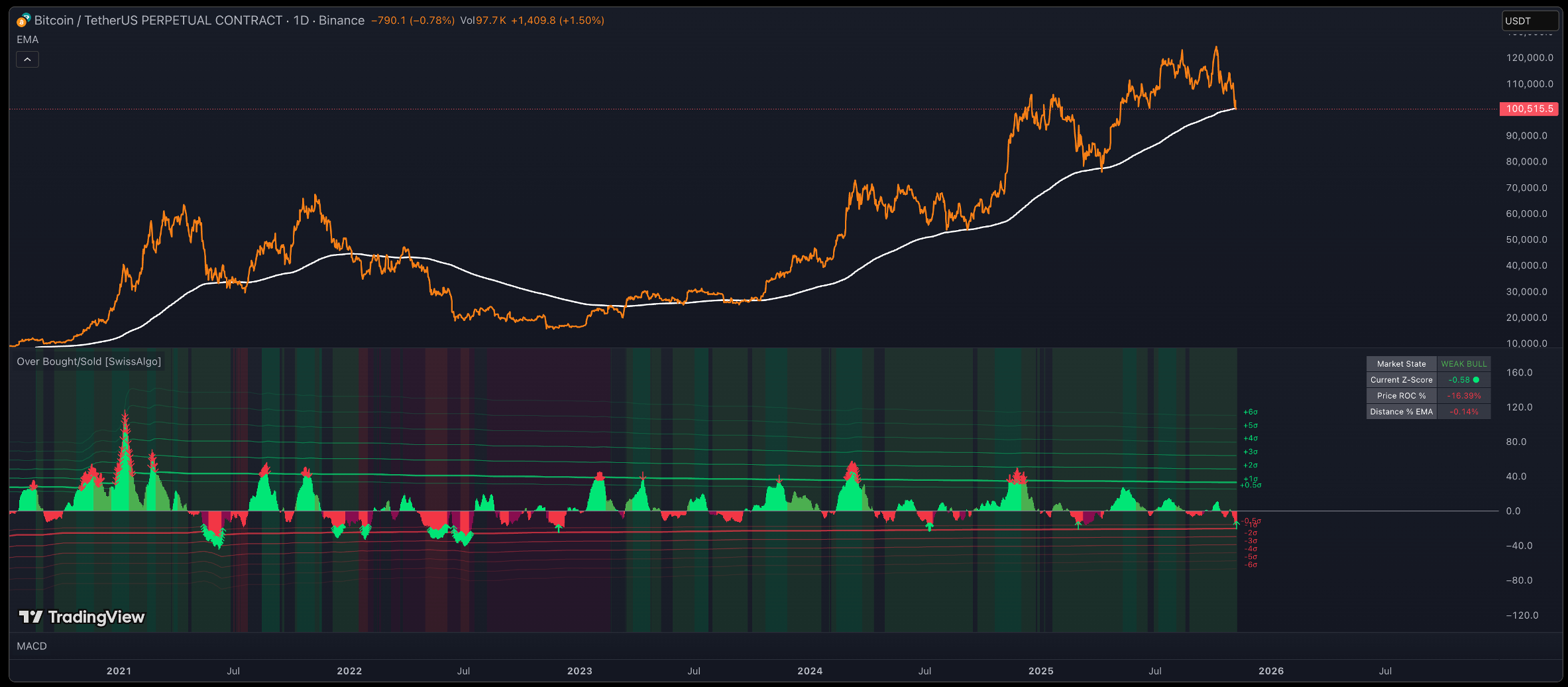
Task: Select the Over Bought/Sold [SwissAlgo] indicator title
Action: point(89,361)
